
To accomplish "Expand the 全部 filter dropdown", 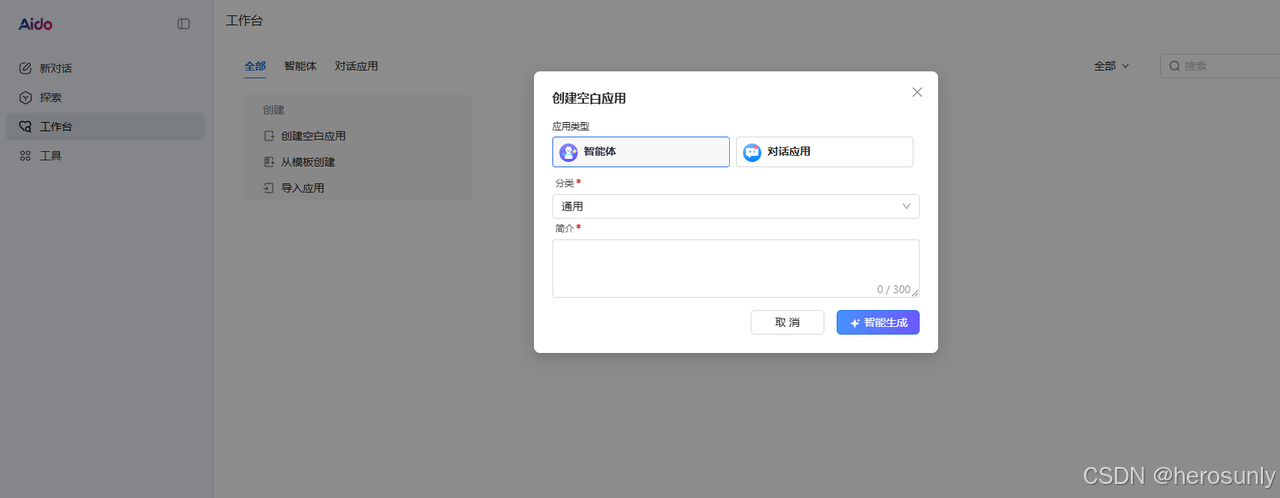I will pyautogui.click(x=1111, y=66).
